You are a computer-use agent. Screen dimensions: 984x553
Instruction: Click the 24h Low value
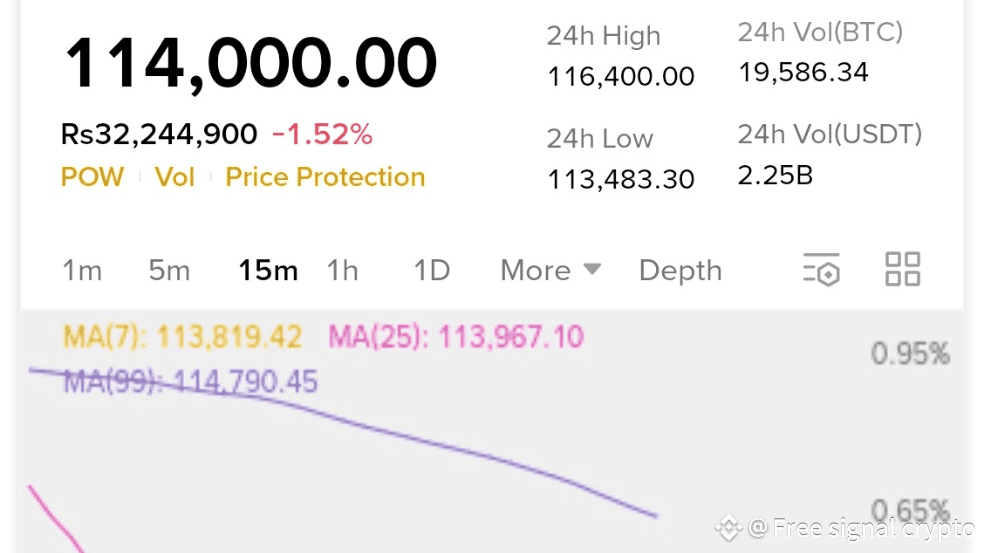coord(620,180)
